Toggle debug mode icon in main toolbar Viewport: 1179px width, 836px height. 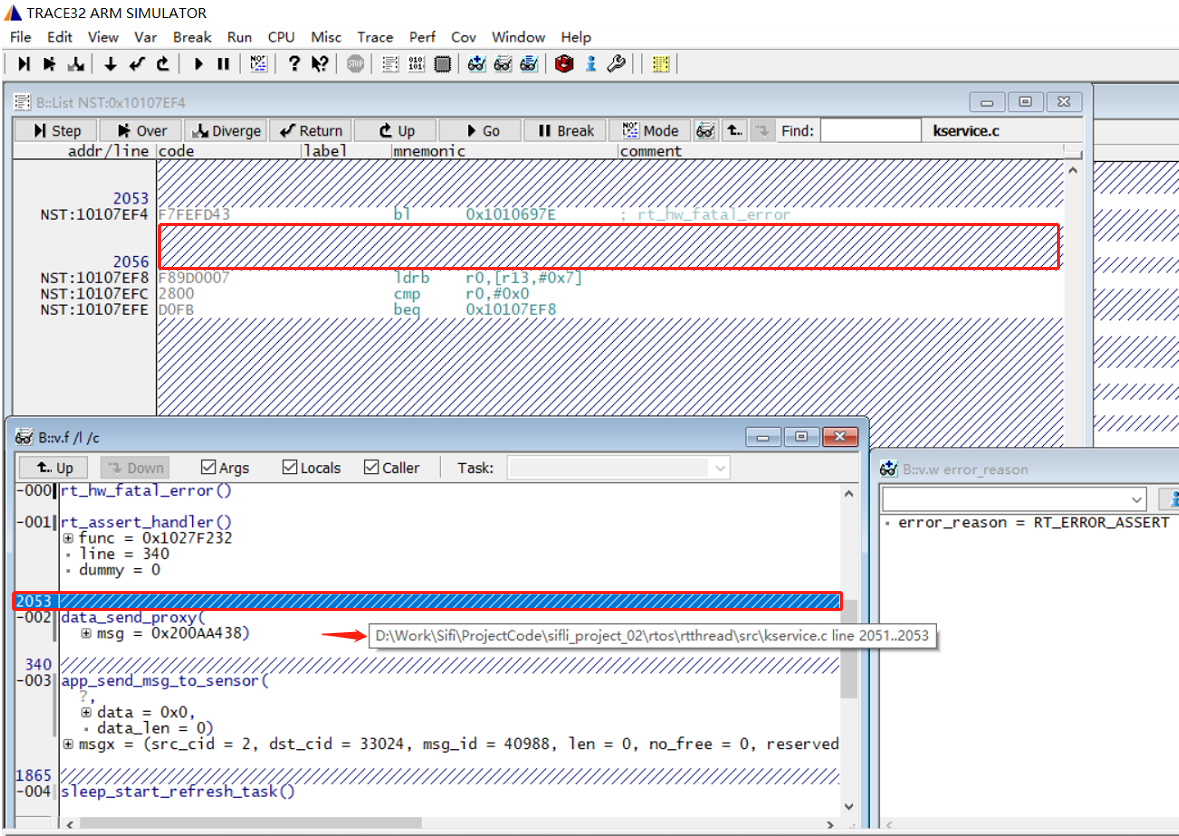pyautogui.click(x=259, y=64)
